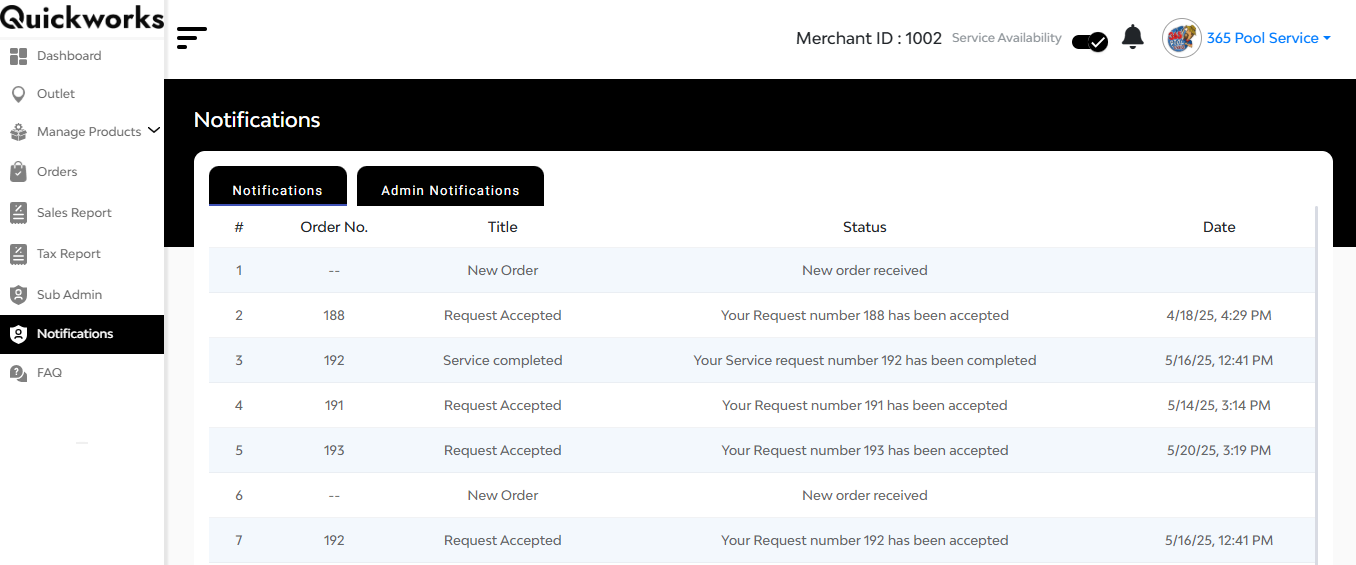The image size is (1356, 565).
Task: Select the Notifications tab
Action: pos(278,187)
